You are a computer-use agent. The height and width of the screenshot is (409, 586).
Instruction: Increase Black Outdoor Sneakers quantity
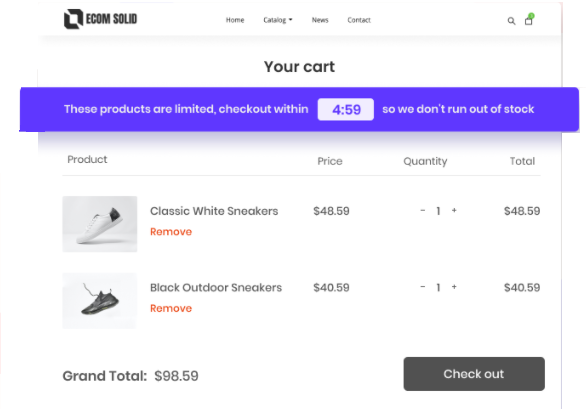(x=454, y=287)
